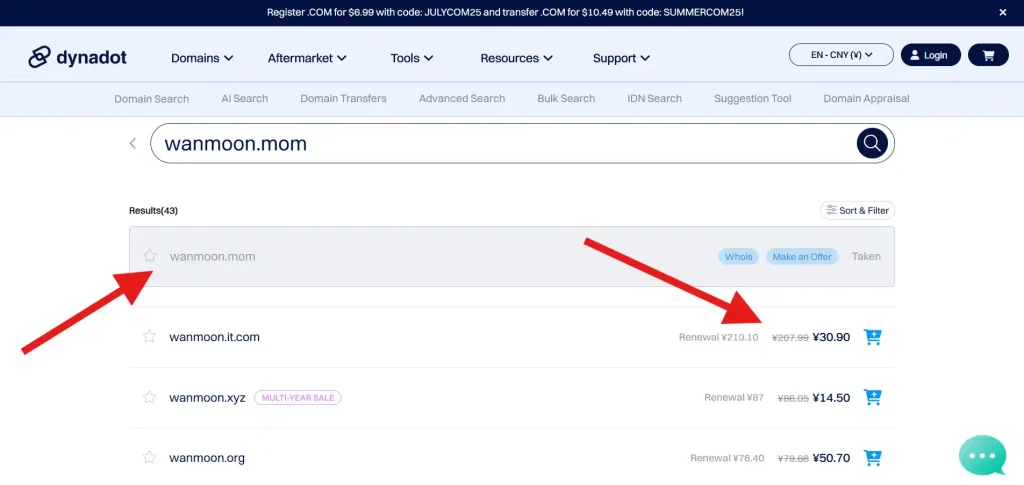The height and width of the screenshot is (485, 1024).
Task: Click the Renewal ¥210.10 text
Action: click(x=718, y=337)
